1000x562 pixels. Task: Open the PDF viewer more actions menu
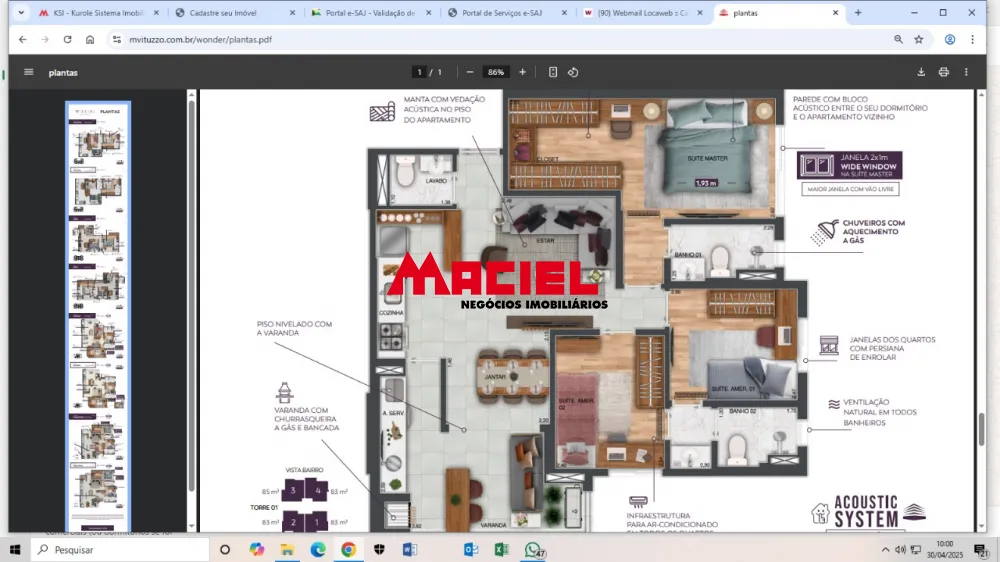coord(966,72)
